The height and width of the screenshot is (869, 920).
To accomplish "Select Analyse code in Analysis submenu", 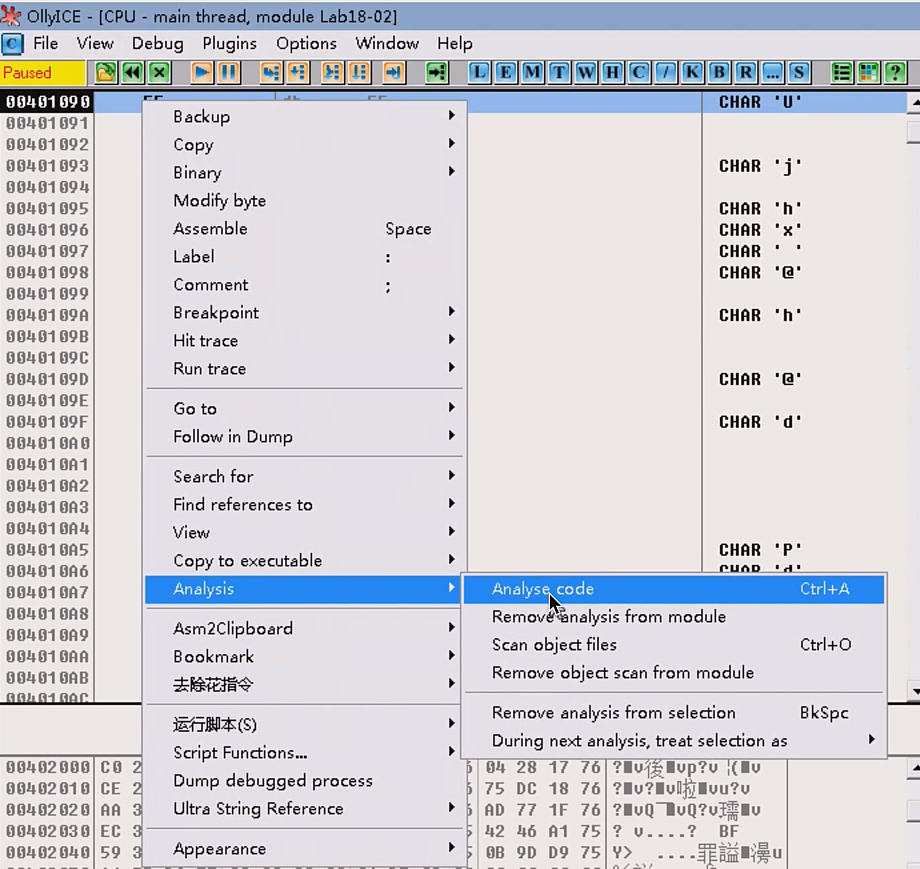I will (674, 589).
